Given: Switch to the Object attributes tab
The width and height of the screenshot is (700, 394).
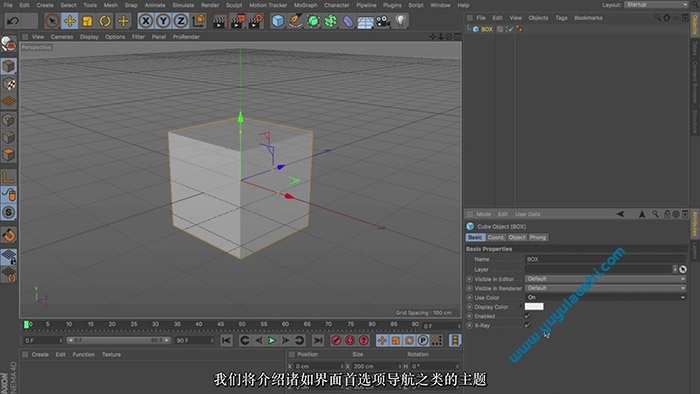Looking at the screenshot, I should coord(517,237).
